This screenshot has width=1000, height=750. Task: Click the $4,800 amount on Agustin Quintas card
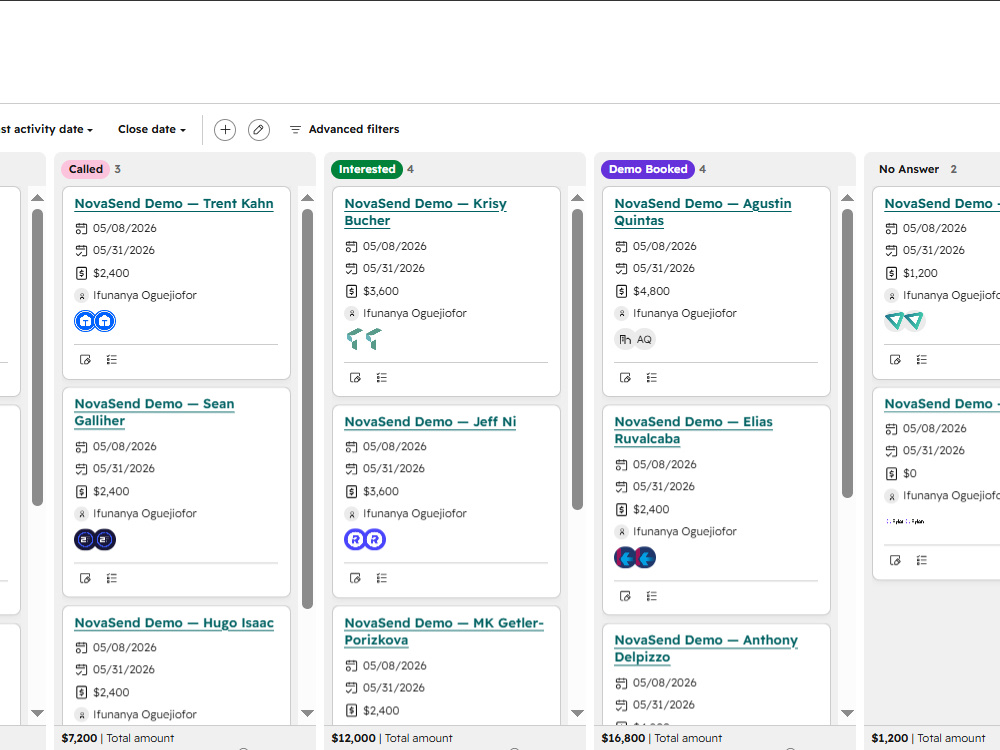pyautogui.click(x=651, y=291)
